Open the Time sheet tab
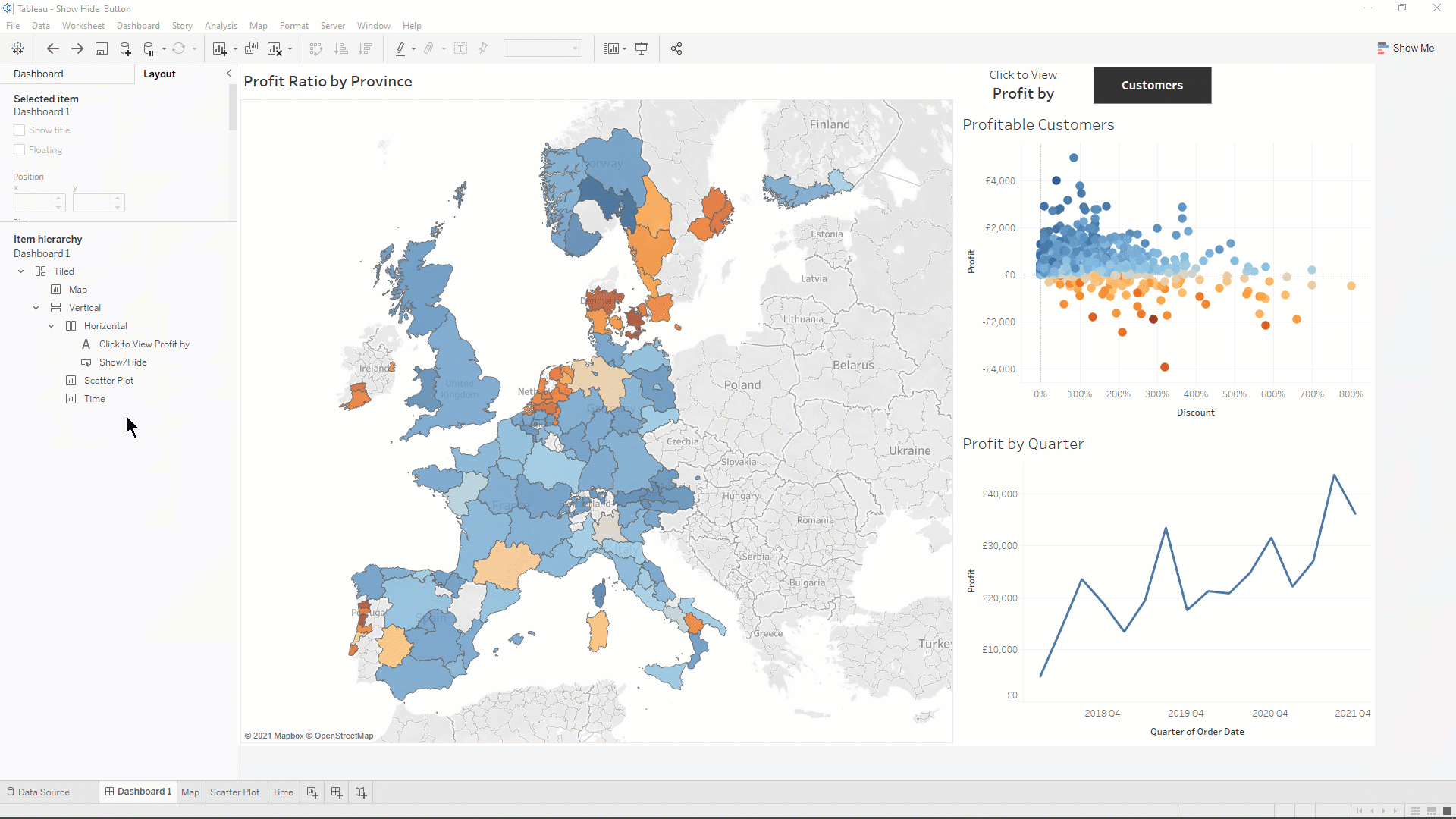 pos(283,792)
